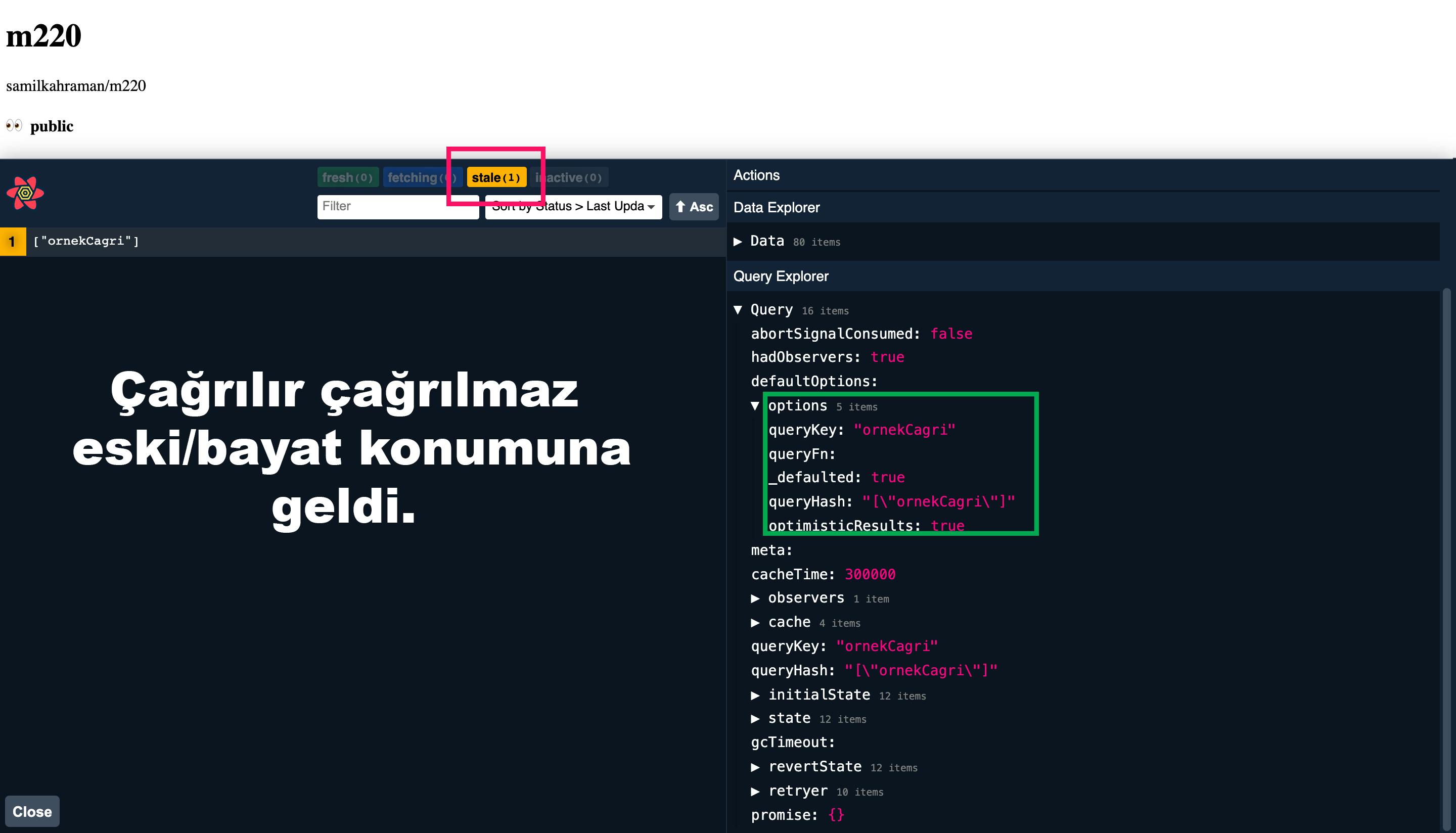Expand the Data 80 items node
This screenshot has width=1456, height=833.
coord(787,242)
